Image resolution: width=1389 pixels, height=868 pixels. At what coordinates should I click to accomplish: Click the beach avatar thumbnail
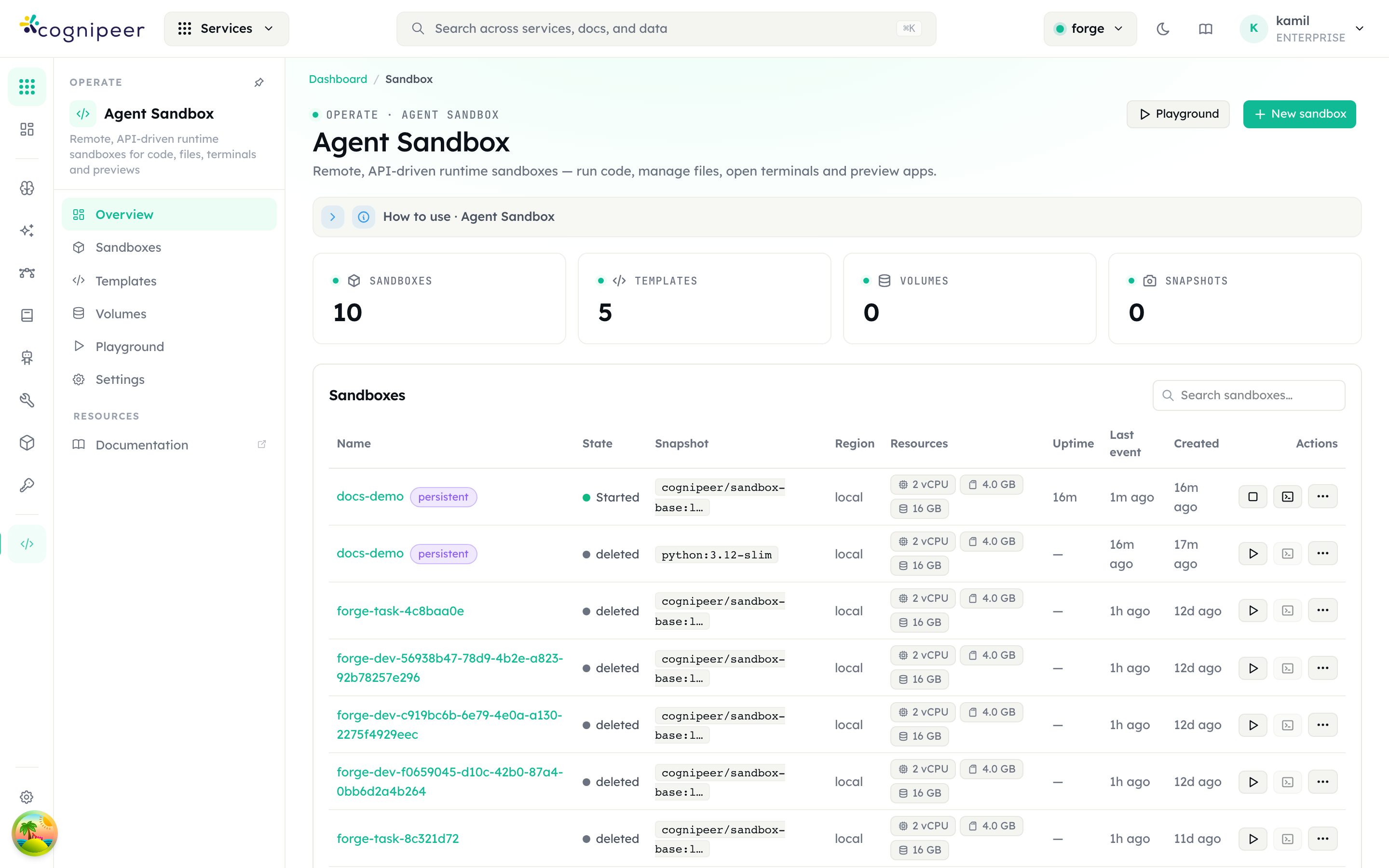pos(34,833)
